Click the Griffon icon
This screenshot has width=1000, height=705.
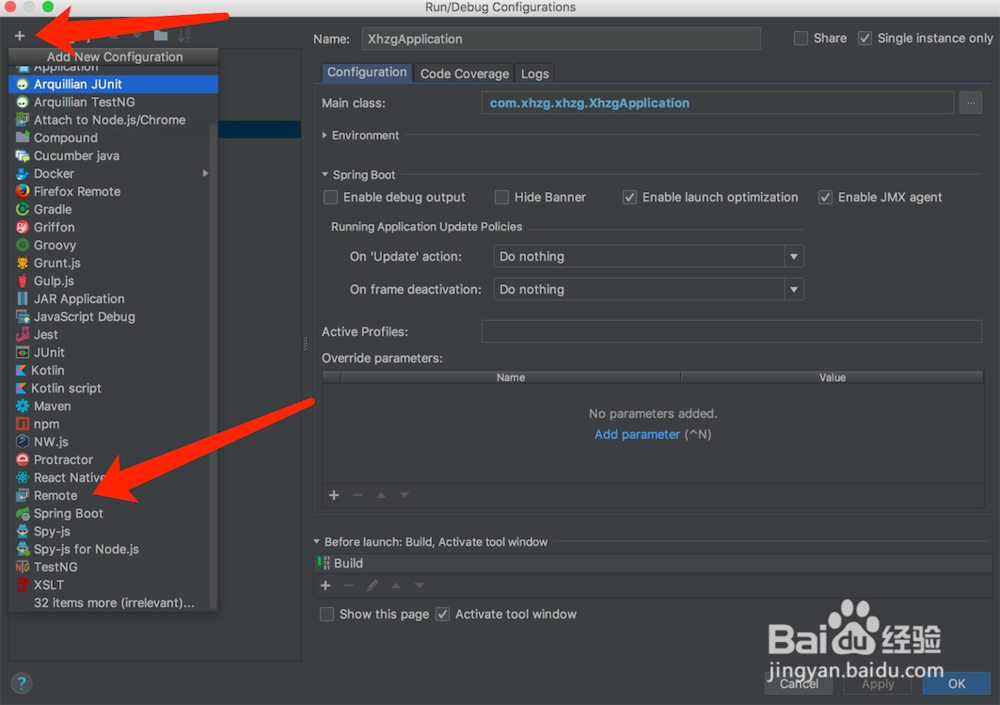[x=22, y=227]
